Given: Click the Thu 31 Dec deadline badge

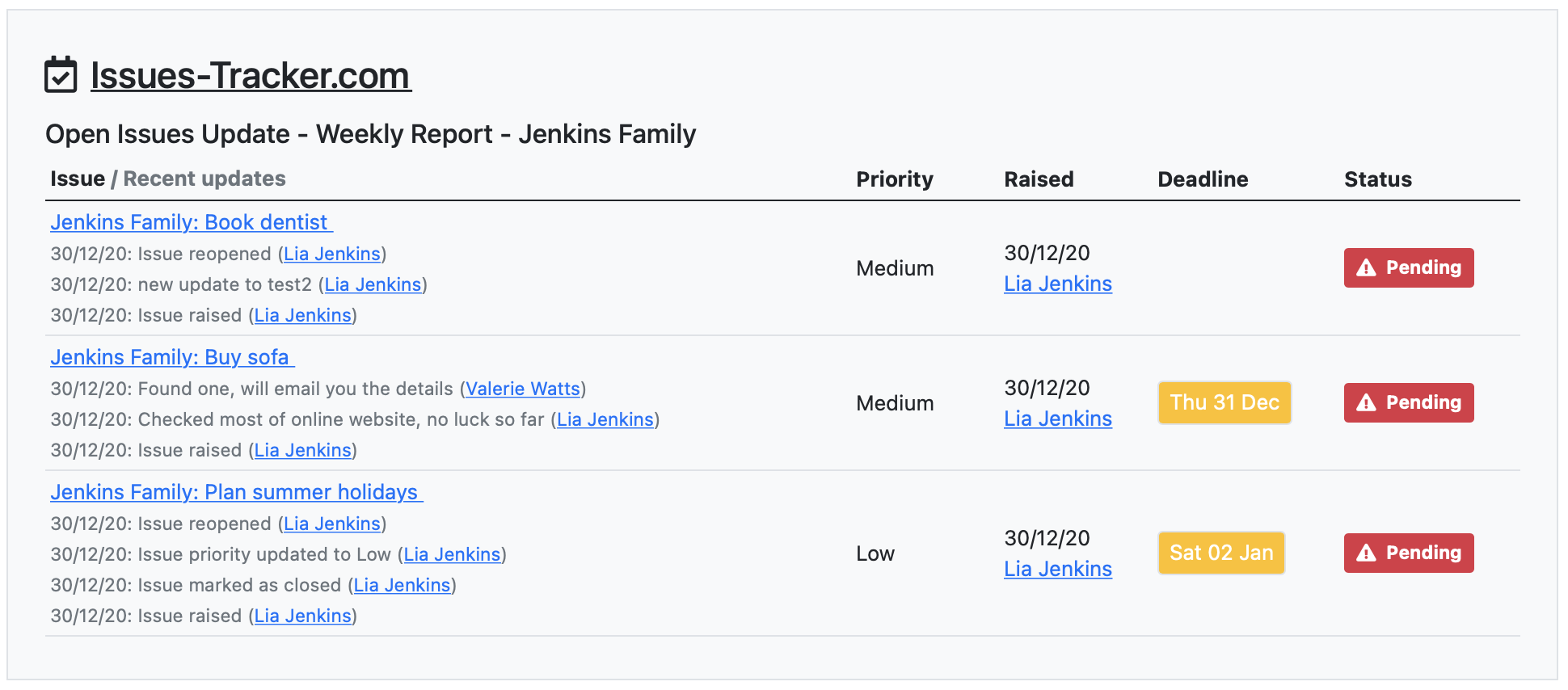Looking at the screenshot, I should [1224, 402].
